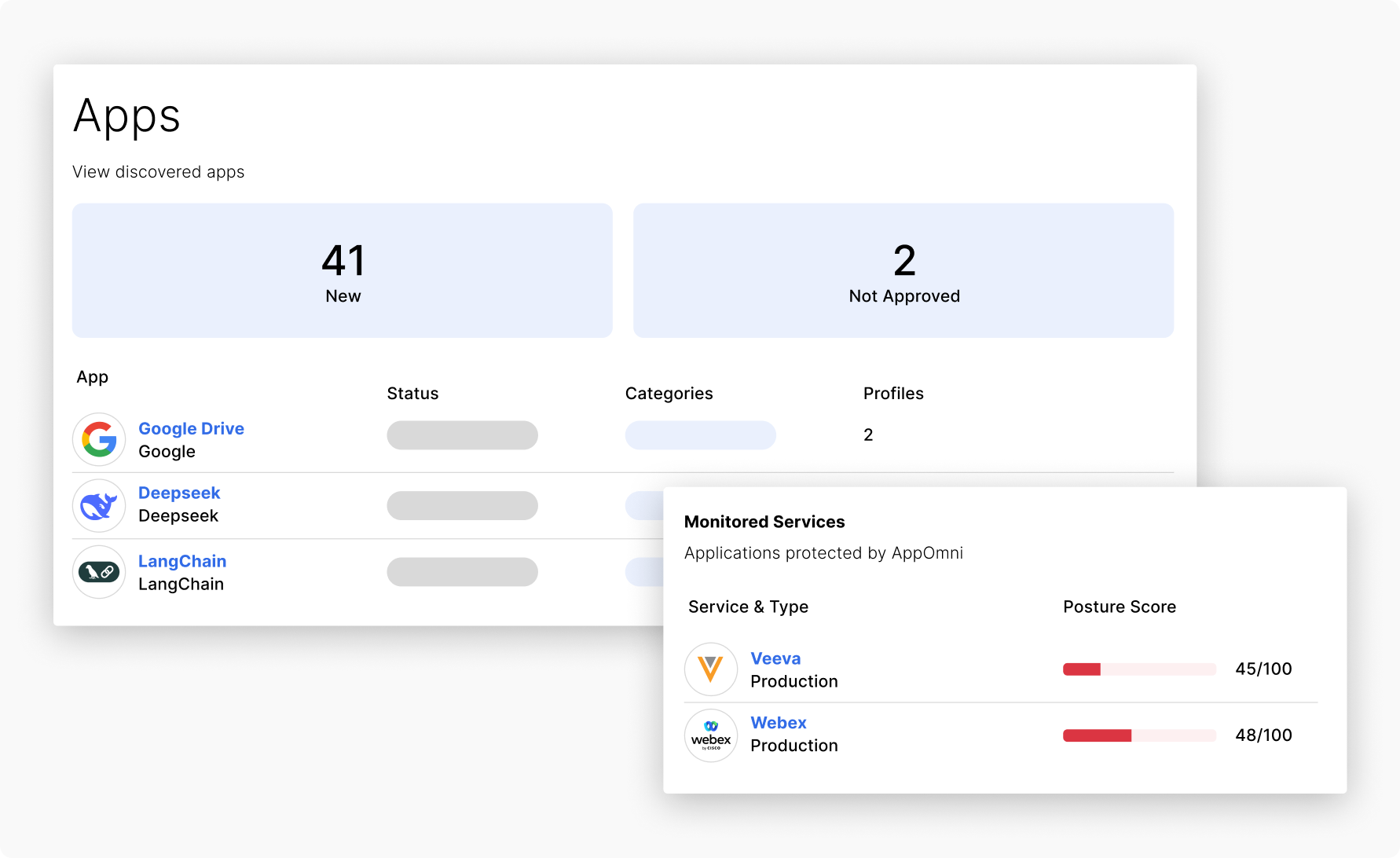Click Google Drive's category pill
The width and height of the screenshot is (1400, 858).
pyautogui.click(x=700, y=435)
